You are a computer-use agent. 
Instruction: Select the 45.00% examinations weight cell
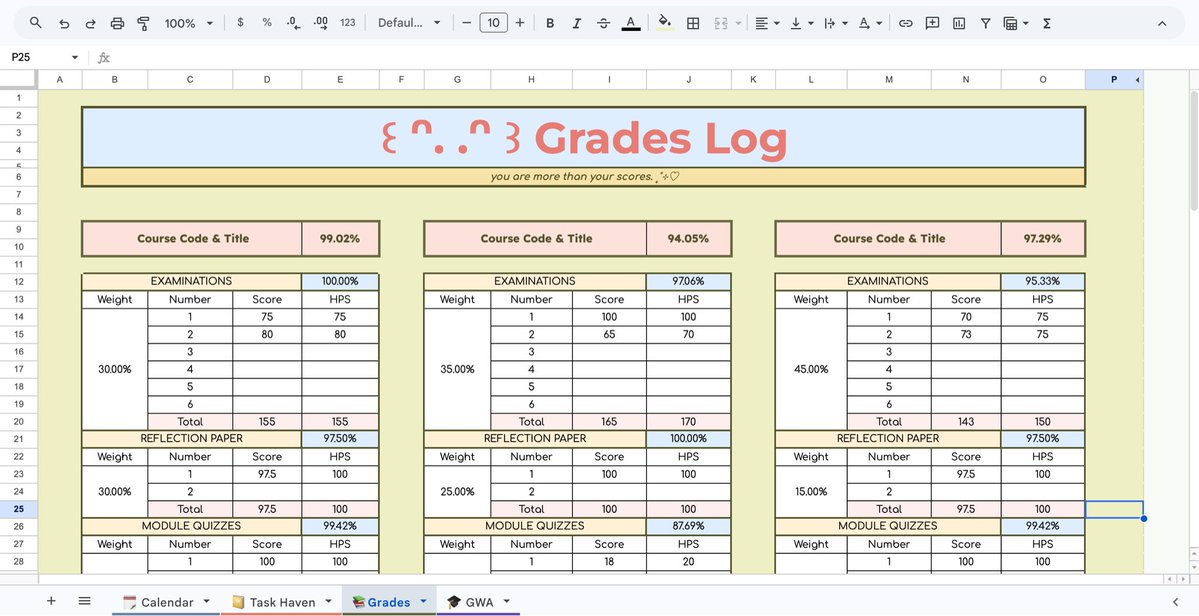click(x=811, y=369)
